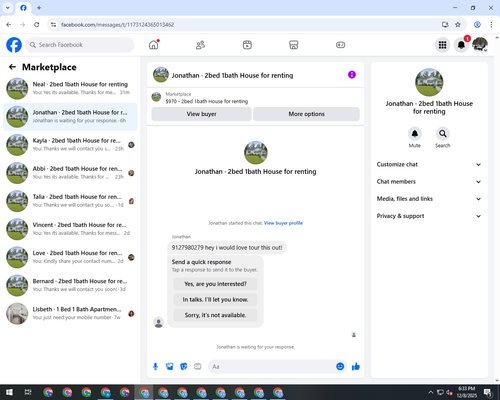
Task: Open the $970 listing marketplace thumbnail
Action: [x=156, y=97]
